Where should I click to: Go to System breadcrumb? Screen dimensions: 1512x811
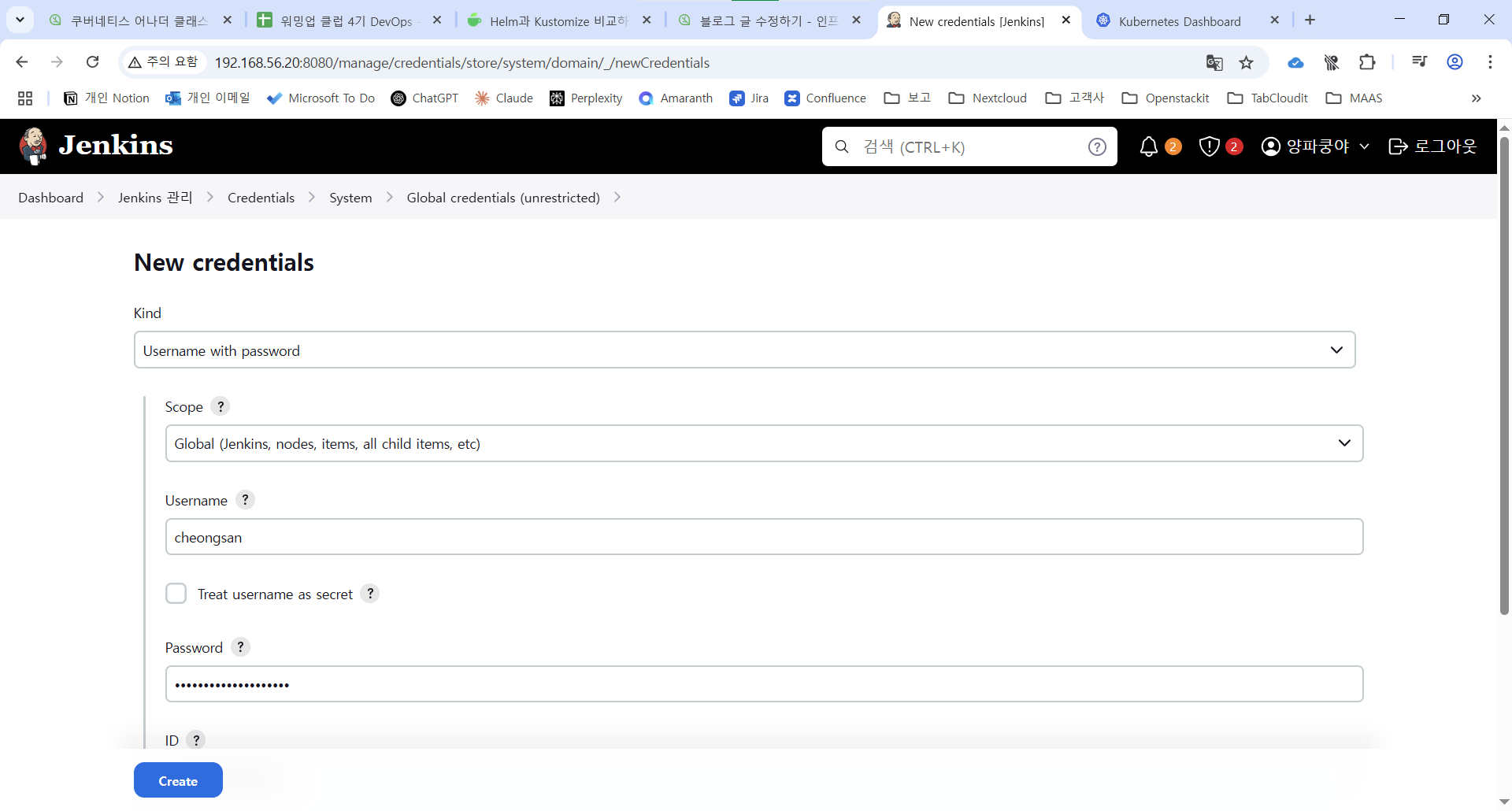(350, 198)
